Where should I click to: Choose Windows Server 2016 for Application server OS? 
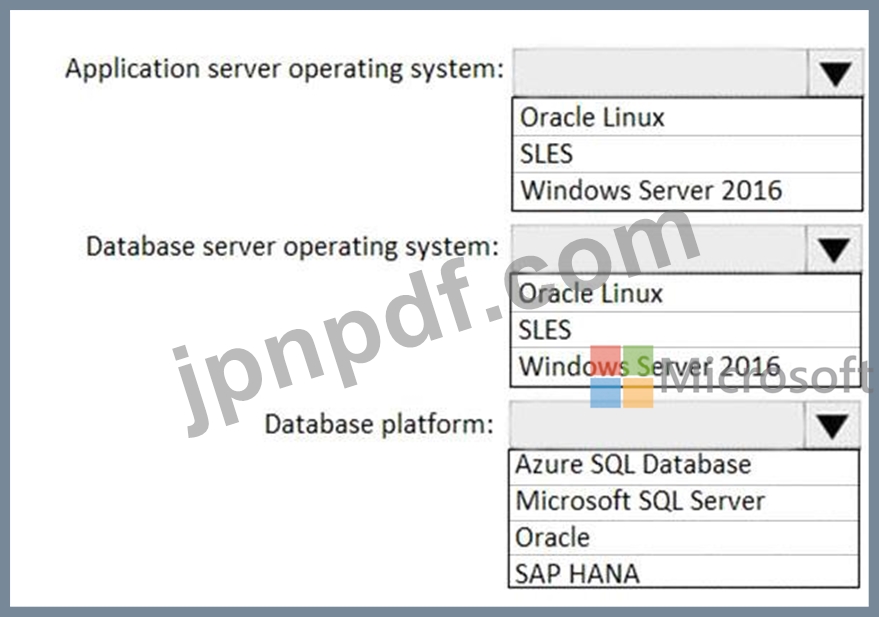(x=687, y=191)
